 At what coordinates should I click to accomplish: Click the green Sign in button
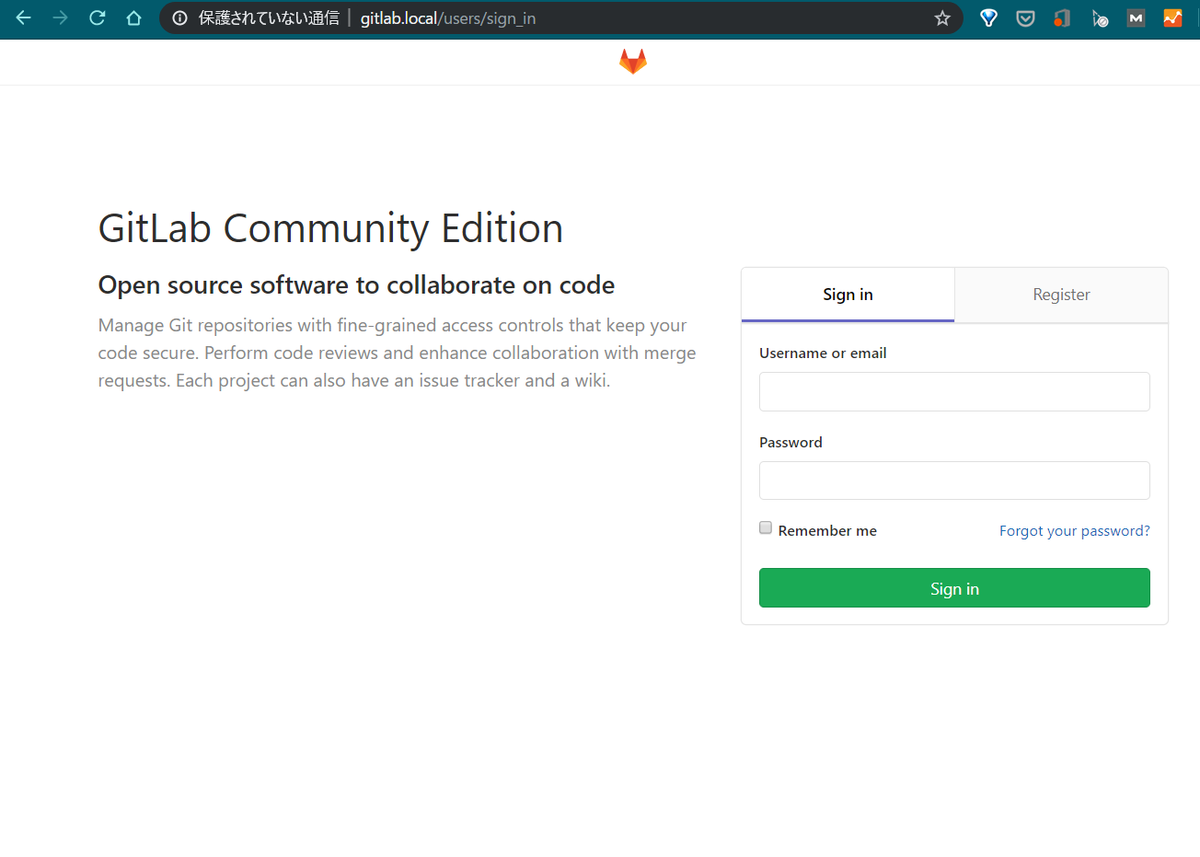pos(954,588)
